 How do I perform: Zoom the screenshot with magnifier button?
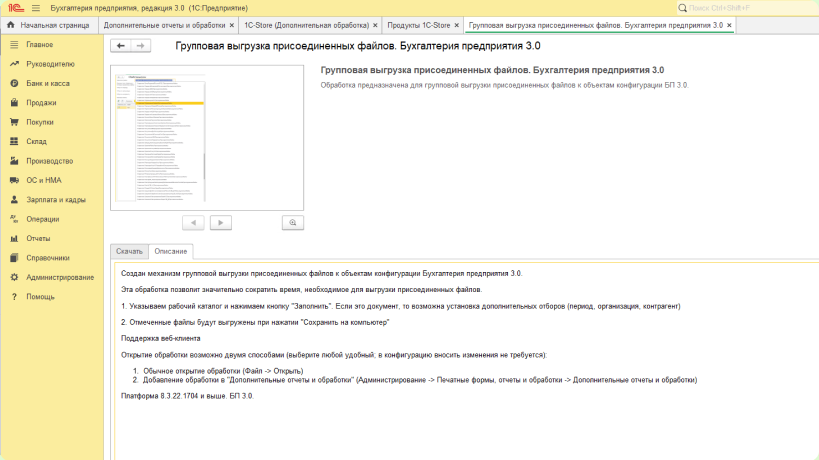pyautogui.click(x=292, y=223)
